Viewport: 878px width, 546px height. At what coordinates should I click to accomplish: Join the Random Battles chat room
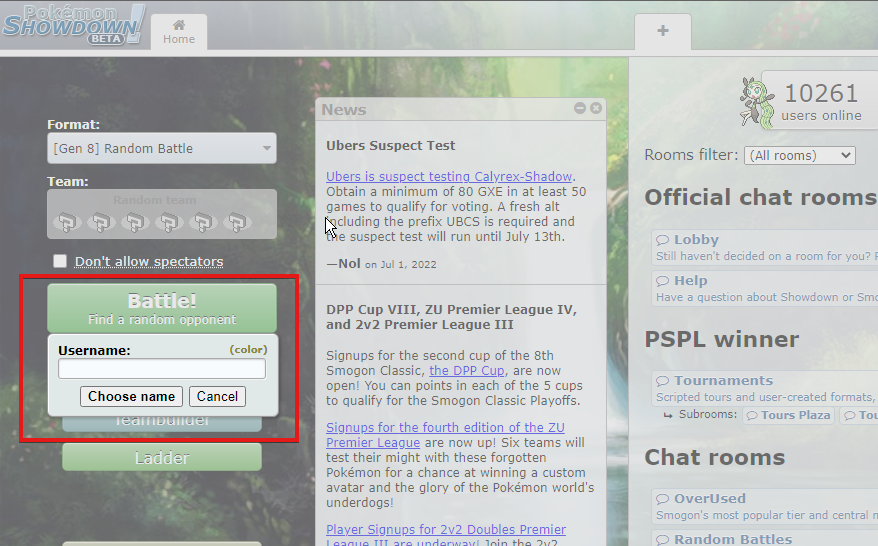(x=765, y=538)
